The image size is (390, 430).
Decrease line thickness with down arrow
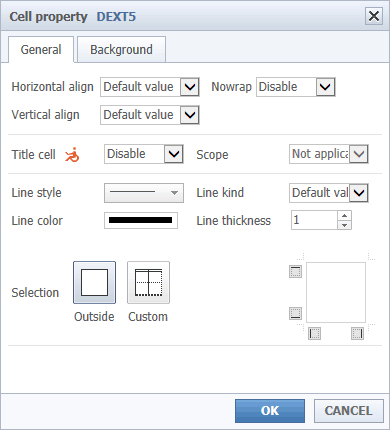345,225
